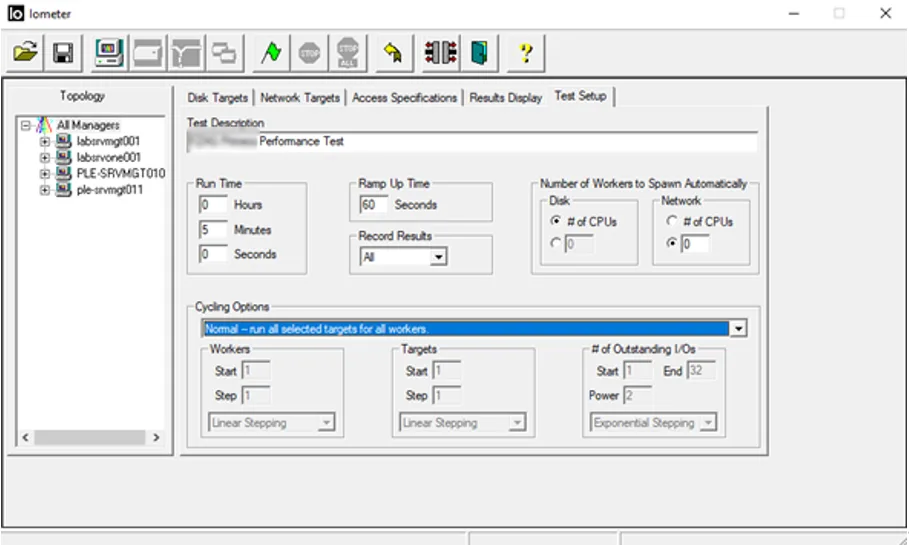
Task: Click Workers Start value field
Action: [256, 370]
